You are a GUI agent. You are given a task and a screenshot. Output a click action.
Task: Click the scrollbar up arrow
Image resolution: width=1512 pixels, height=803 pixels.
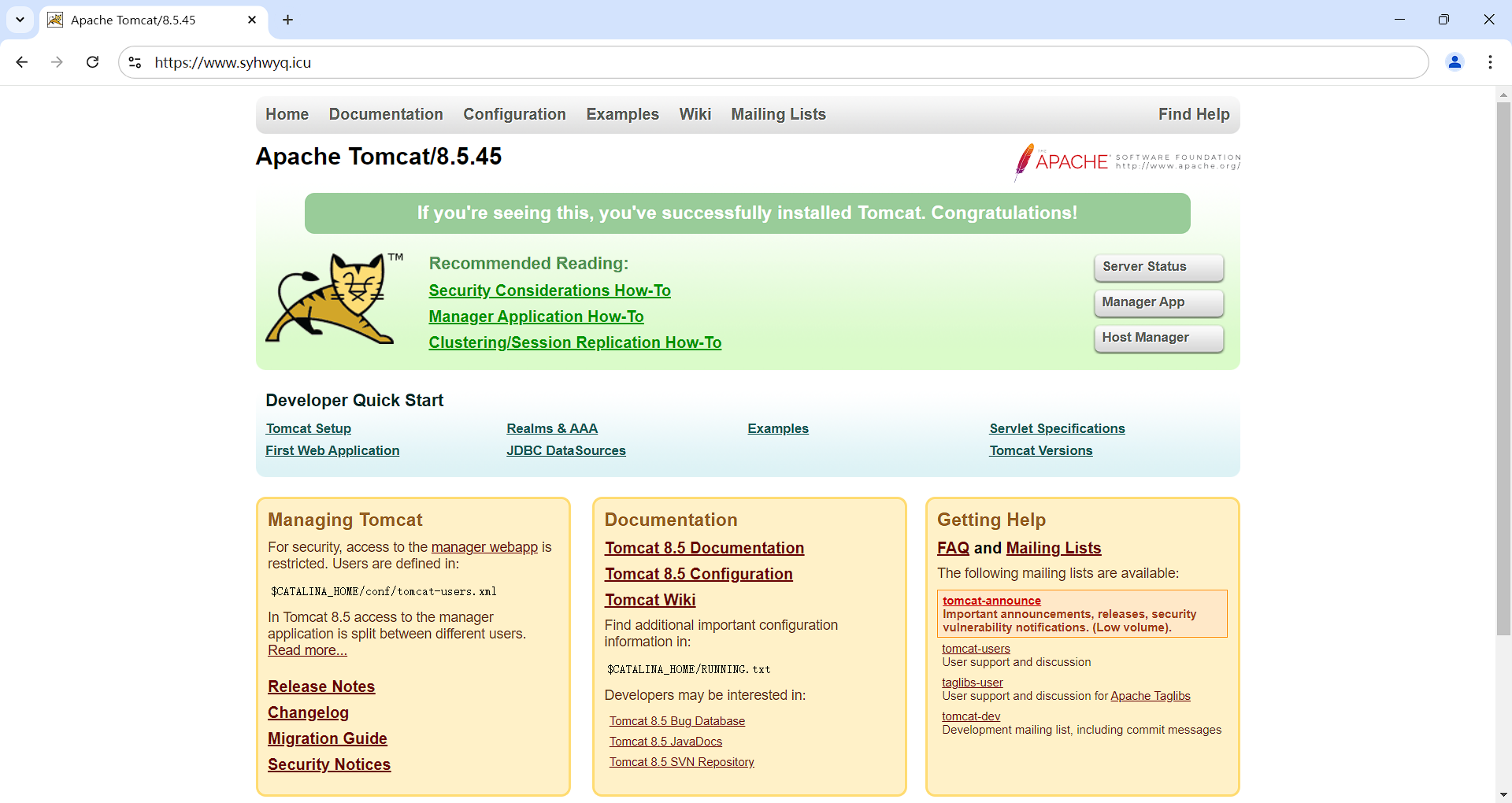point(1503,94)
